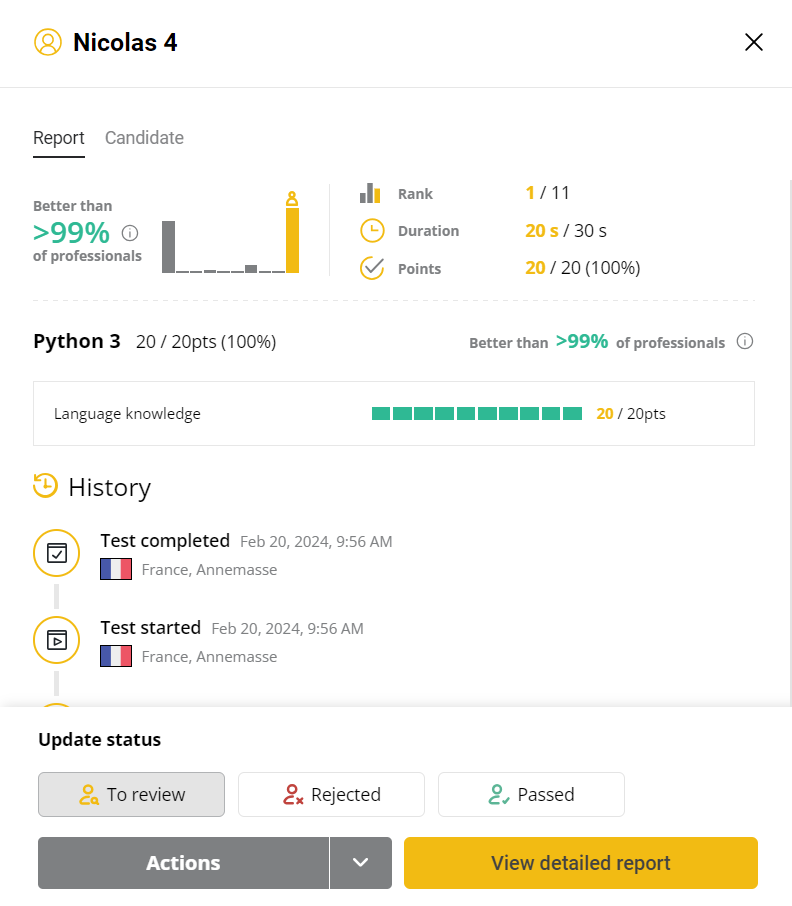Viewport: 792px width, 906px height.
Task: Click the Rank bar chart icon
Action: click(x=372, y=193)
